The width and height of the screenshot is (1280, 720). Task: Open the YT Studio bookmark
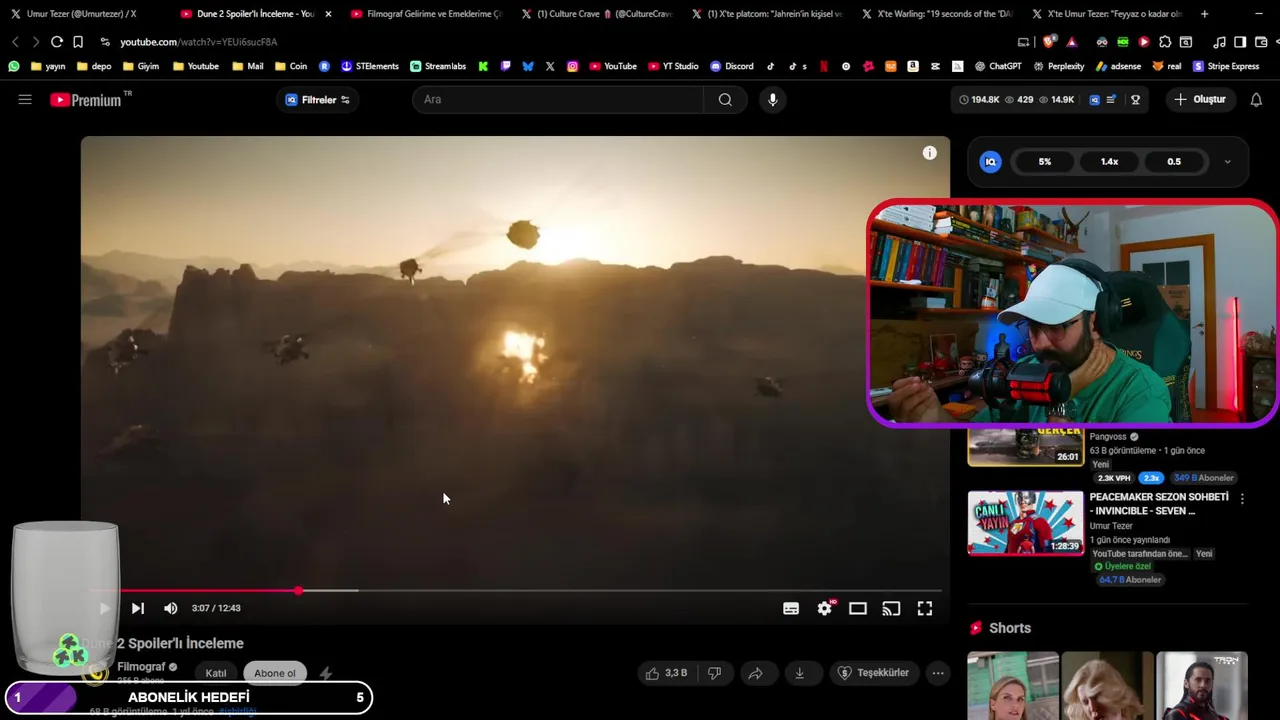[673, 66]
